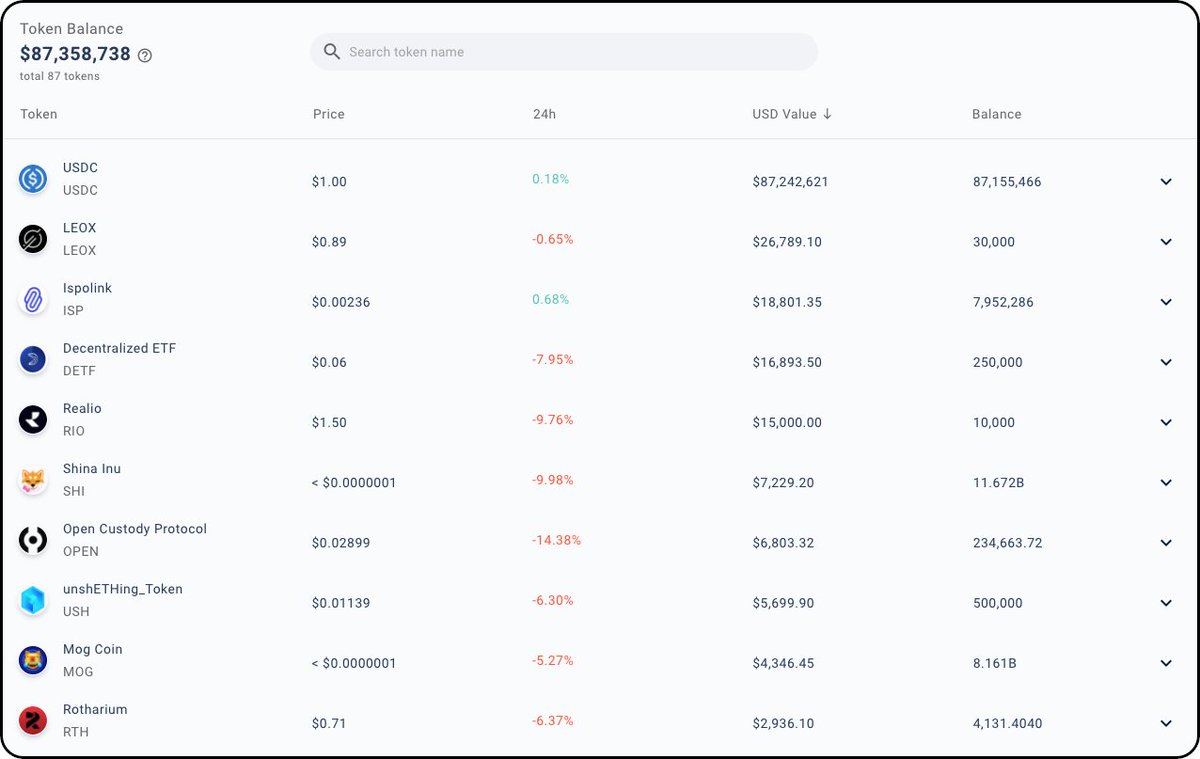The width and height of the screenshot is (1200, 759).
Task: Click the Mog Coin token name
Action: [x=92, y=649]
